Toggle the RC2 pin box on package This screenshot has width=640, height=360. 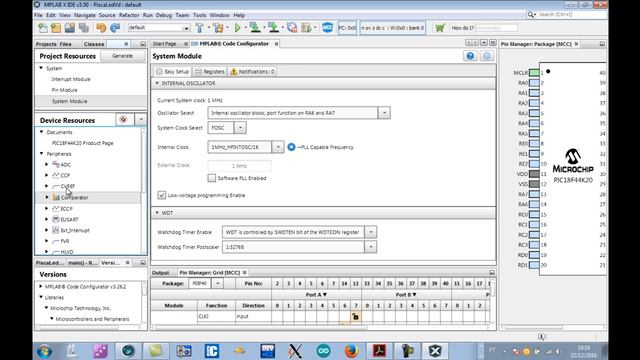[534, 235]
